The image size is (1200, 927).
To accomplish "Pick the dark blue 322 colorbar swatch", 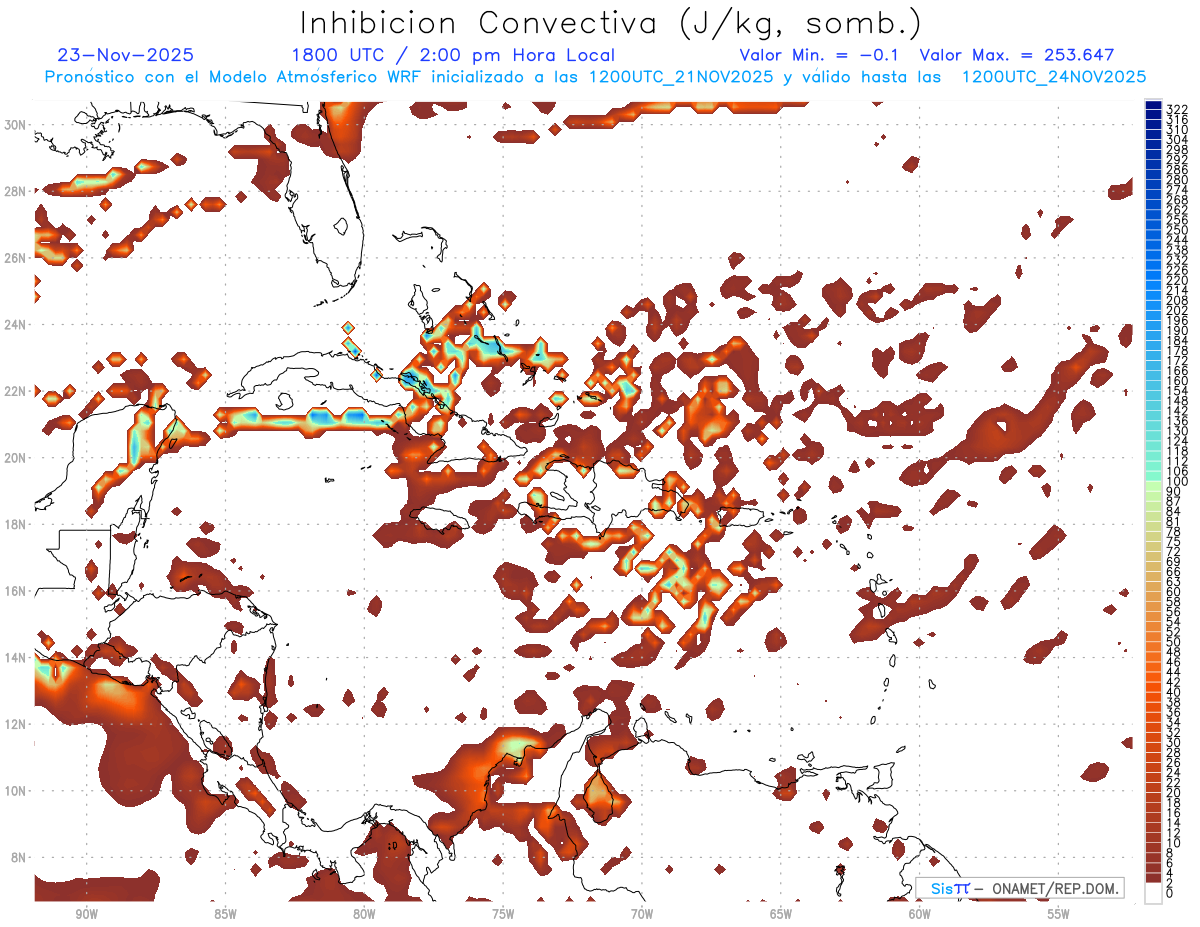I will (x=1153, y=105).
